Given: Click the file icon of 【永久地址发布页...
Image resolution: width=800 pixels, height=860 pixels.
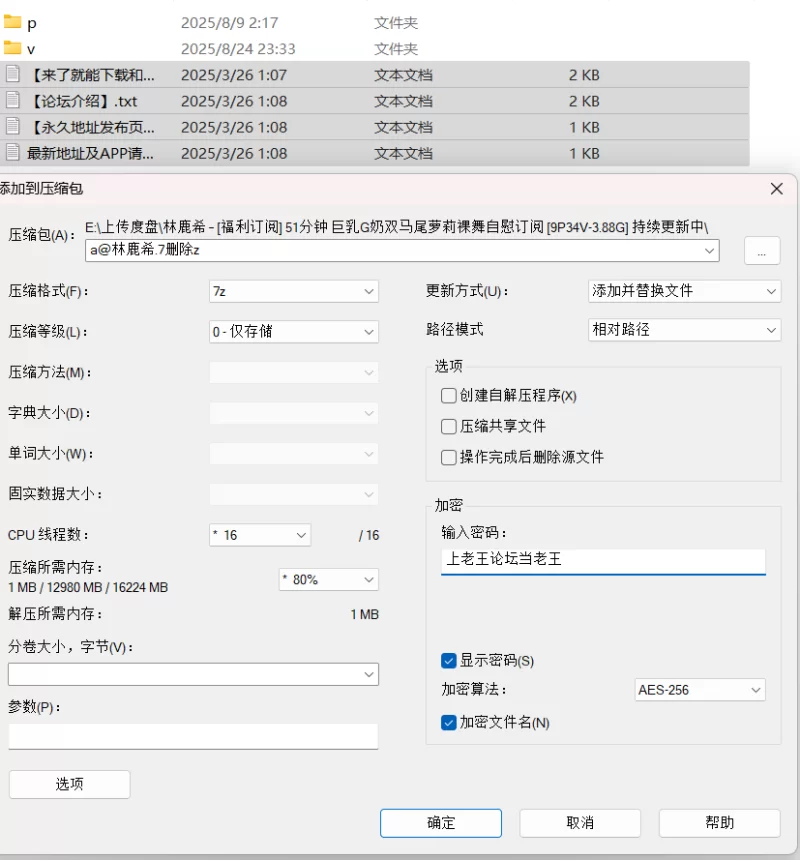Looking at the screenshot, I should [x=13, y=126].
